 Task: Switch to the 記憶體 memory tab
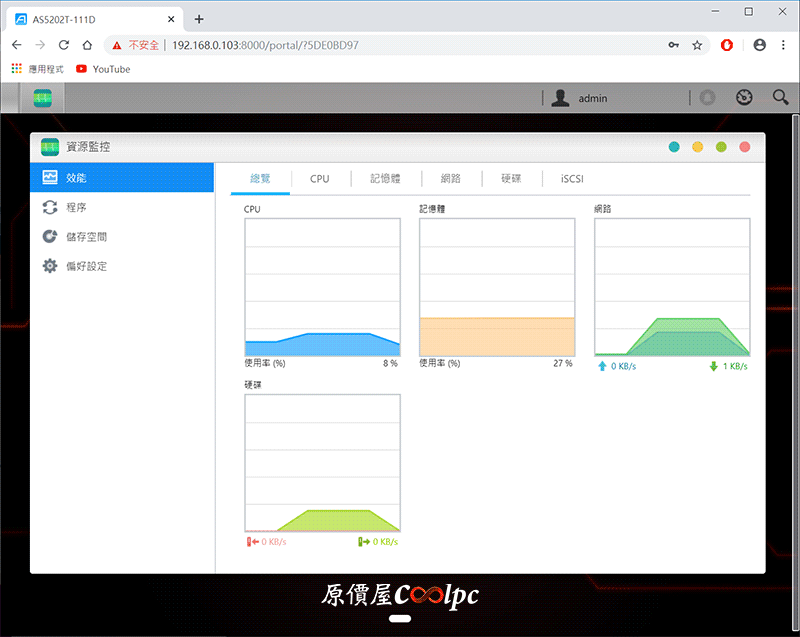coord(385,179)
